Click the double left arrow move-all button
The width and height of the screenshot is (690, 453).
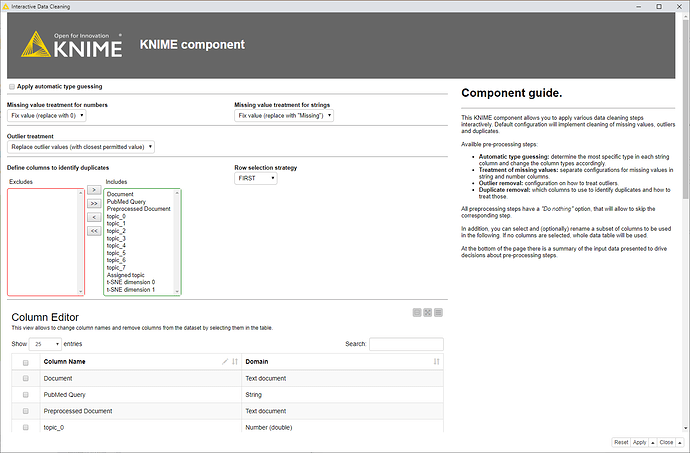pyautogui.click(x=94, y=231)
